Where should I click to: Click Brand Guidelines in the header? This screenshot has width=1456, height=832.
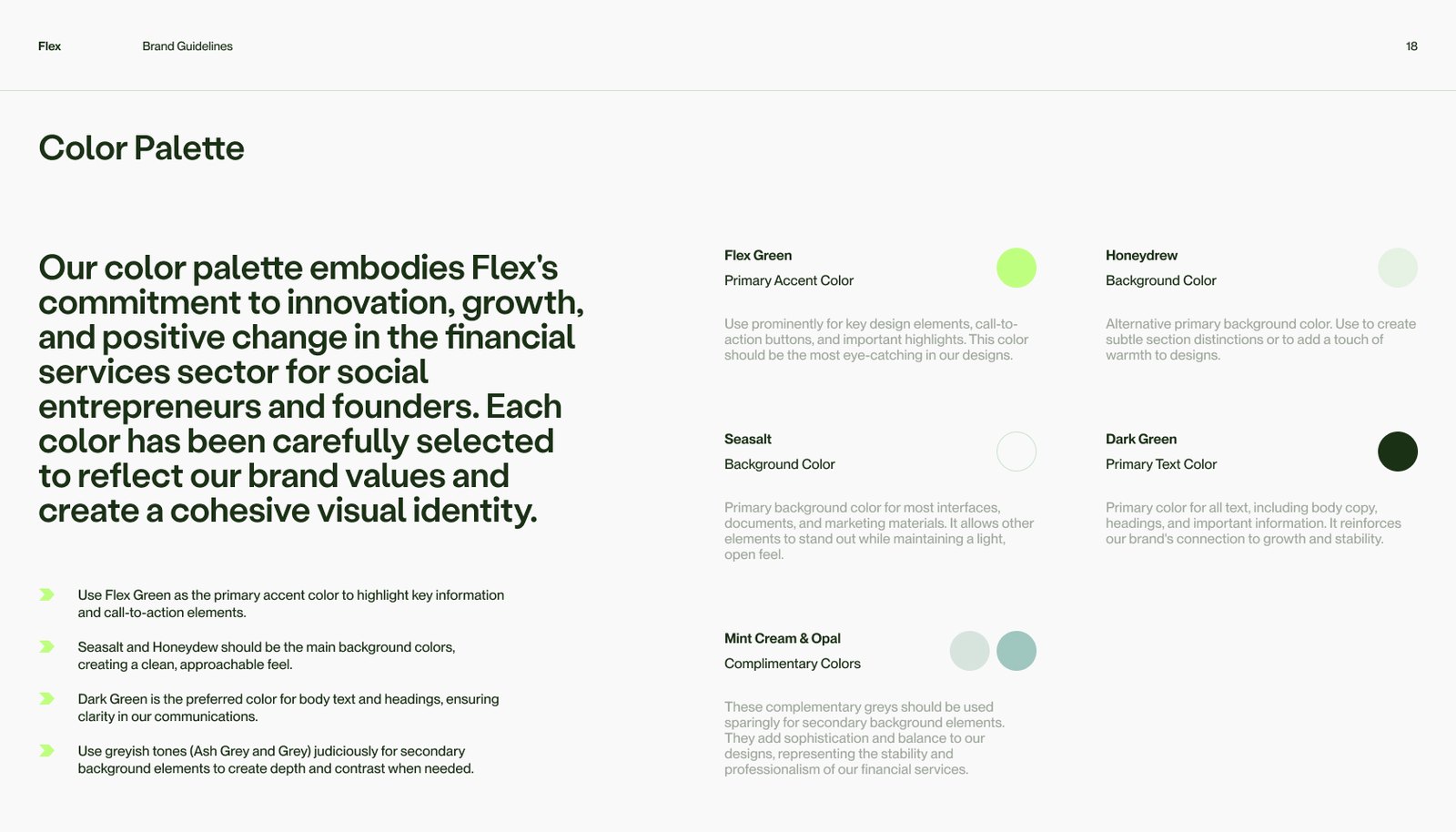click(187, 46)
